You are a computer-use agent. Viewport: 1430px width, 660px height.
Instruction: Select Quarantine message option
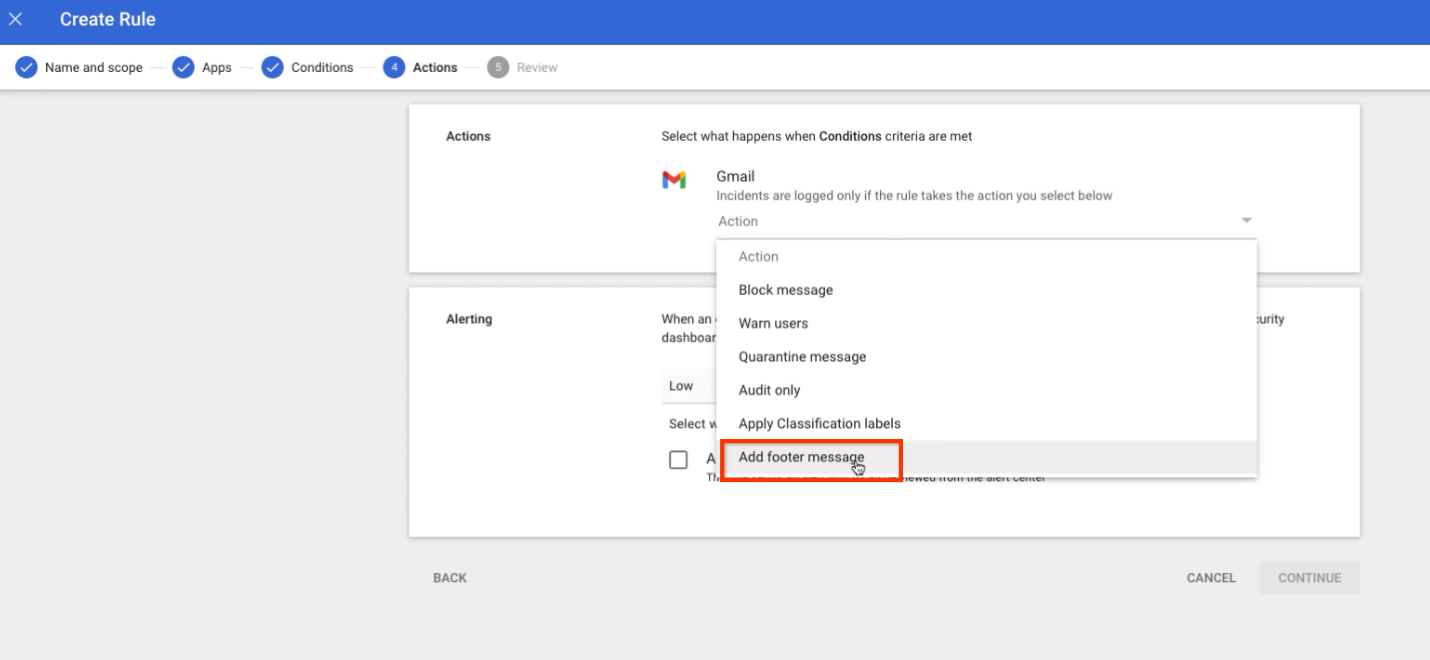802,357
